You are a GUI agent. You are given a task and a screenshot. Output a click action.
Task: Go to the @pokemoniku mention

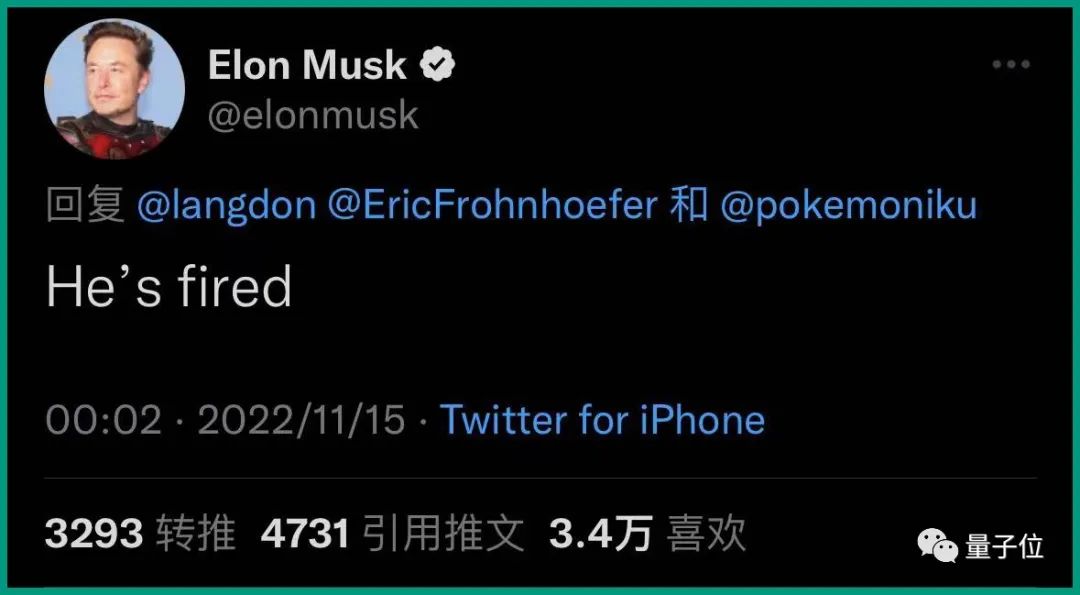[848, 205]
